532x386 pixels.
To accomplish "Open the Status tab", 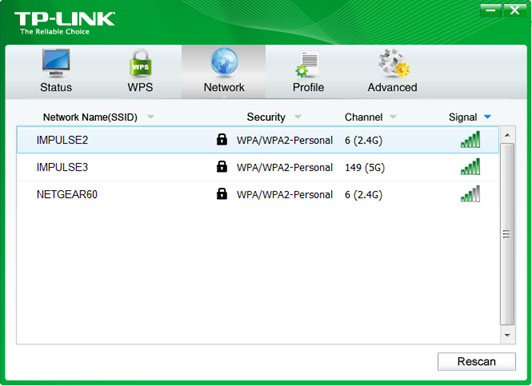I will pos(56,72).
